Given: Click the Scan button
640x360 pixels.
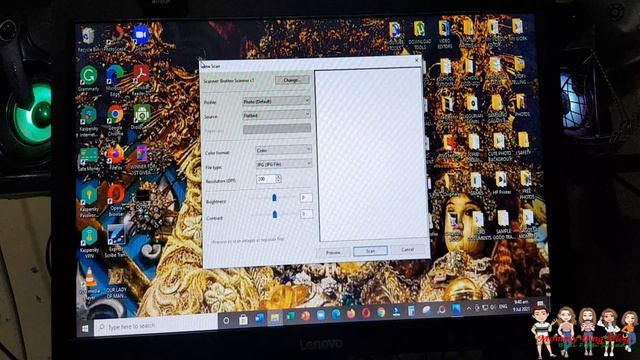Looking at the screenshot, I should 370,251.
